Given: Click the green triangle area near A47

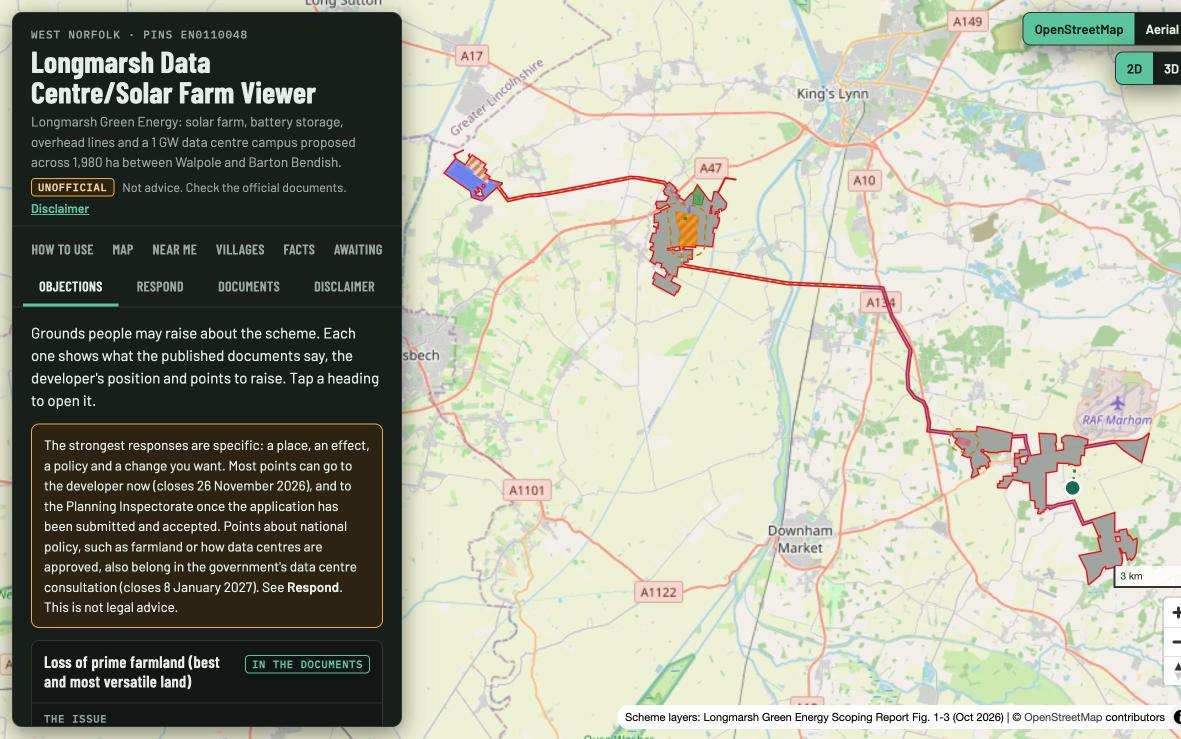Looking at the screenshot, I should click(x=698, y=196).
